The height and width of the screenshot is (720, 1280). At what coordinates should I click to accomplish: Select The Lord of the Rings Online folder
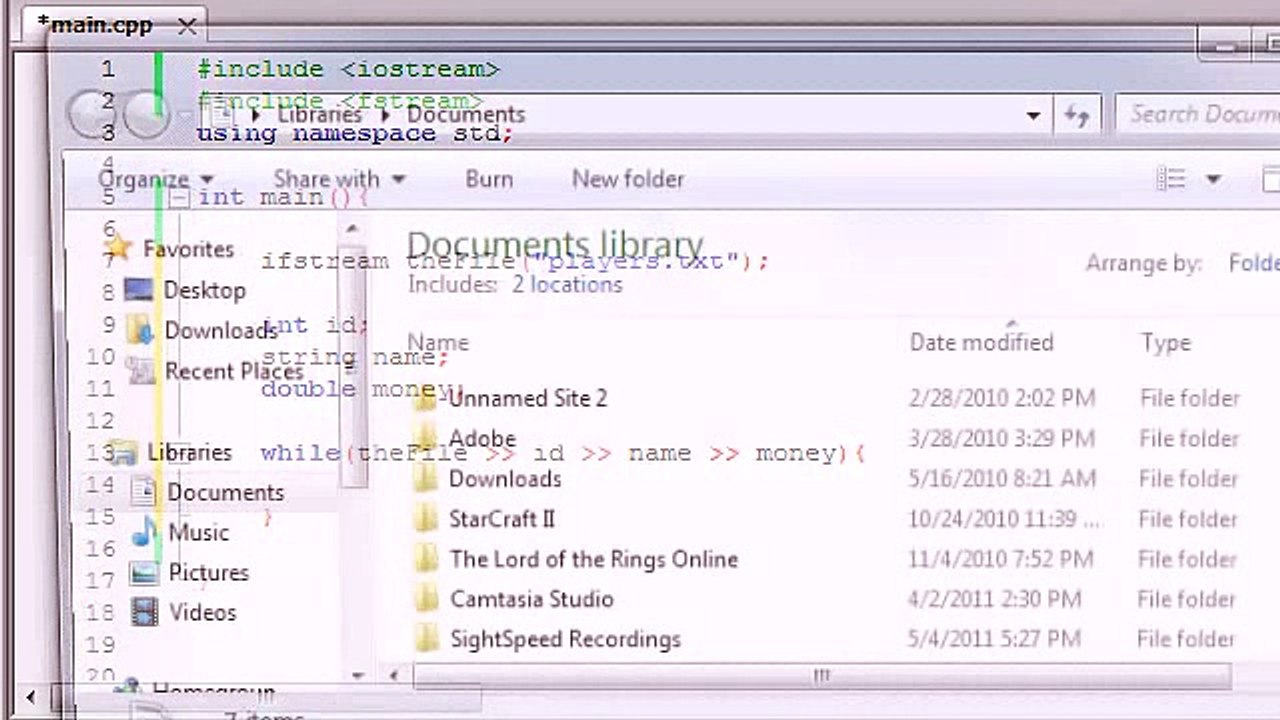click(x=593, y=559)
